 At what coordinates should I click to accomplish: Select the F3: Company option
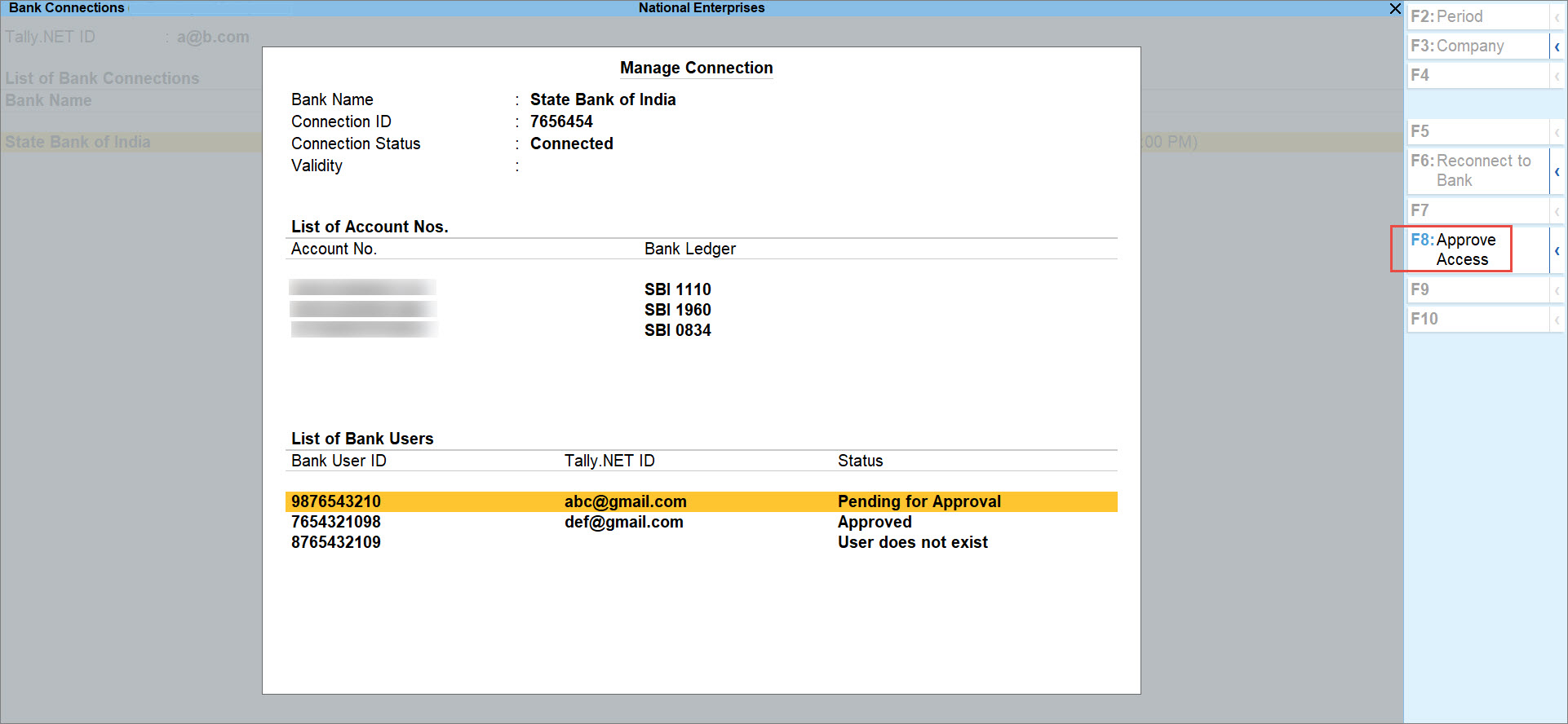[x=1477, y=46]
